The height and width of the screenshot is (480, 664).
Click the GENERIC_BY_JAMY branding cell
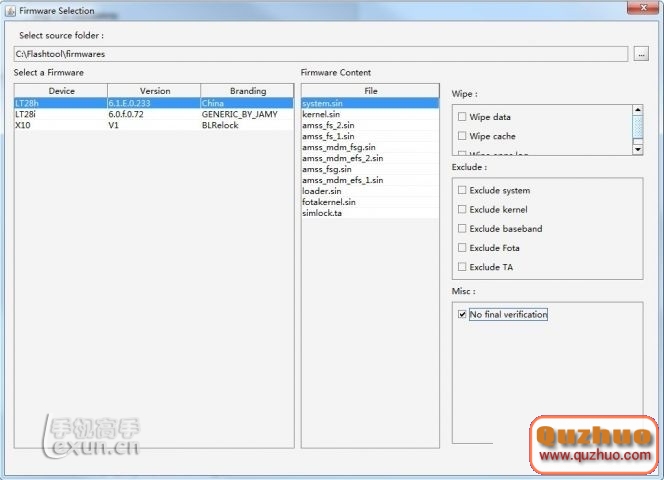247,114
